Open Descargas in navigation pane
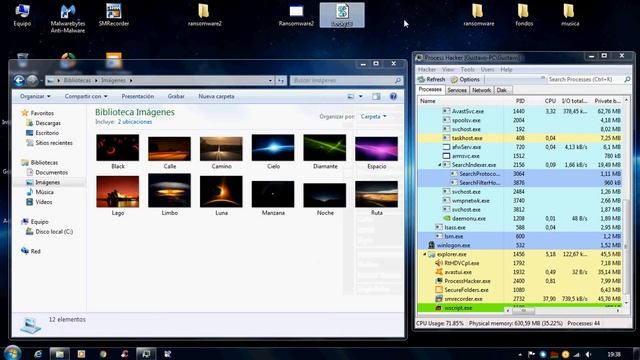The width and height of the screenshot is (640, 360). [44, 123]
